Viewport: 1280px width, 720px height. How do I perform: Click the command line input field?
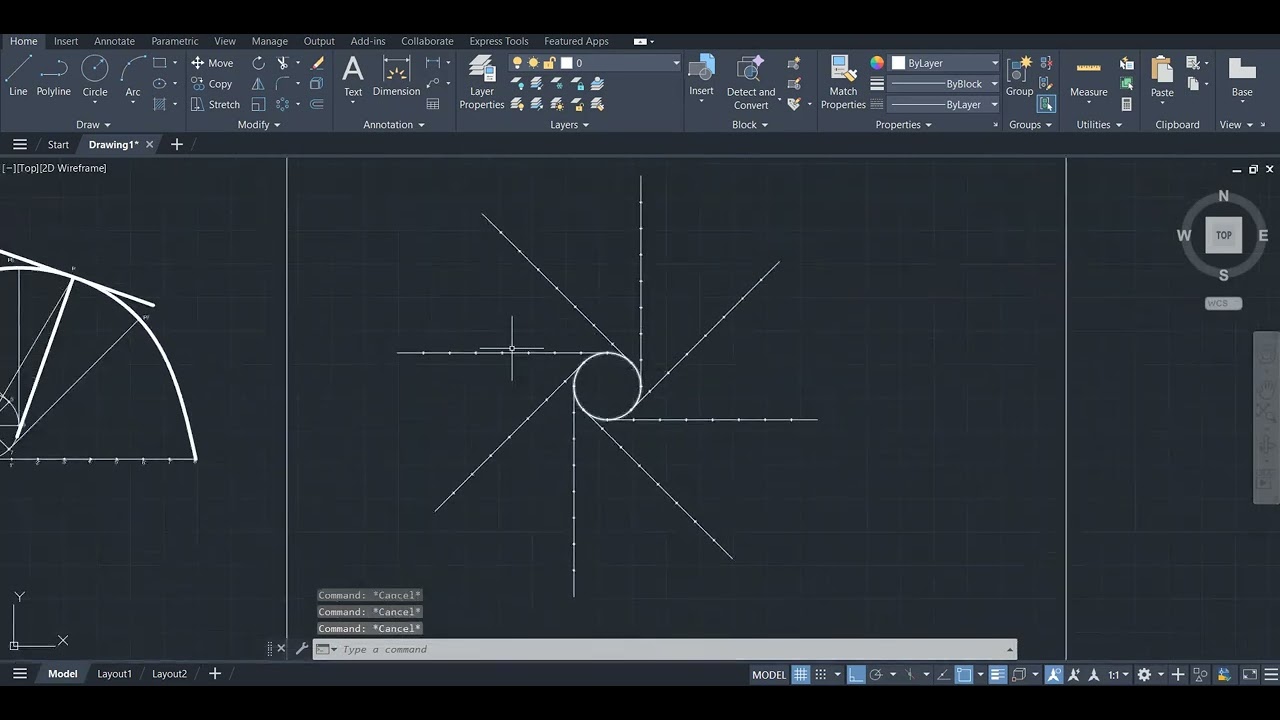[665, 649]
